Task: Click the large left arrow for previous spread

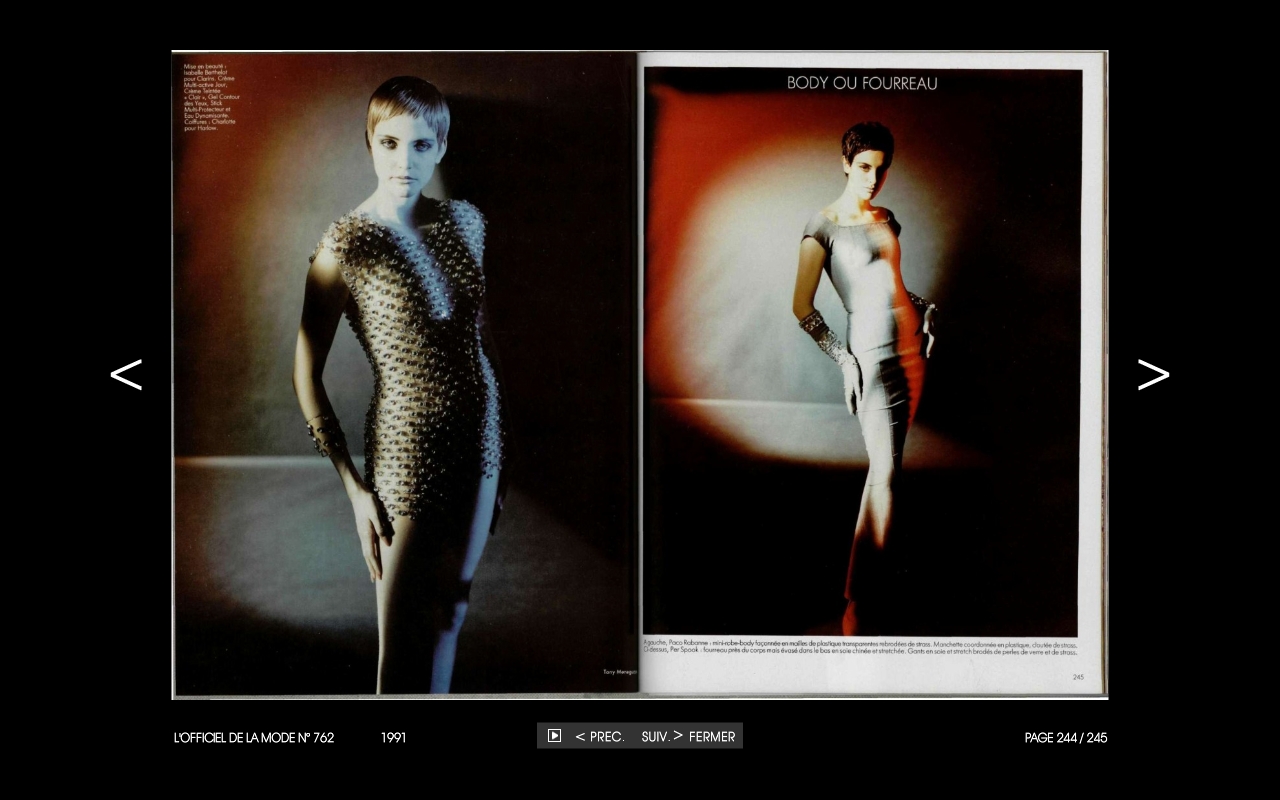Action: (x=126, y=374)
